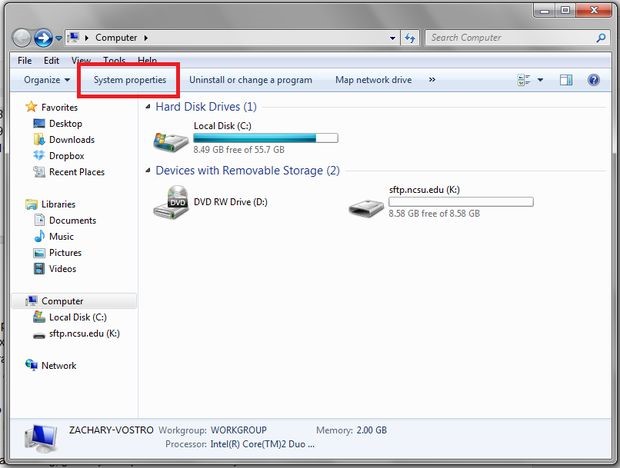The height and width of the screenshot is (468, 620).
Task: Click sftp.ncsu.edu (K:) space usage bar
Action: (x=461, y=202)
